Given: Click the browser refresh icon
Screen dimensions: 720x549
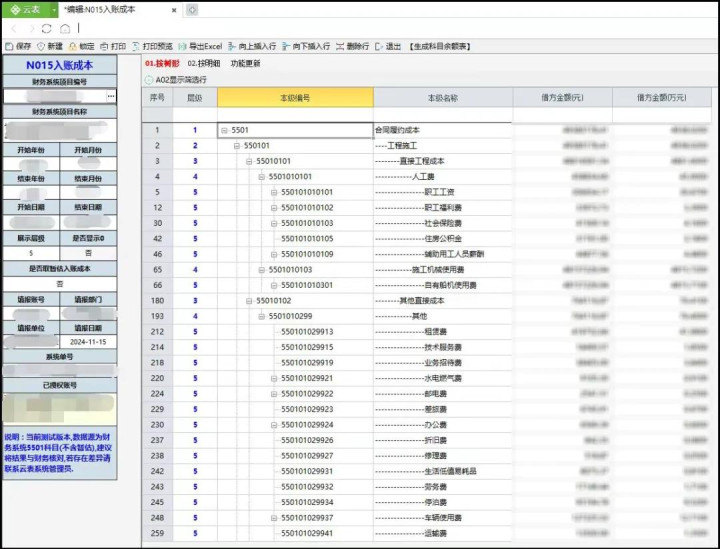Looking at the screenshot, I should (x=45, y=28).
